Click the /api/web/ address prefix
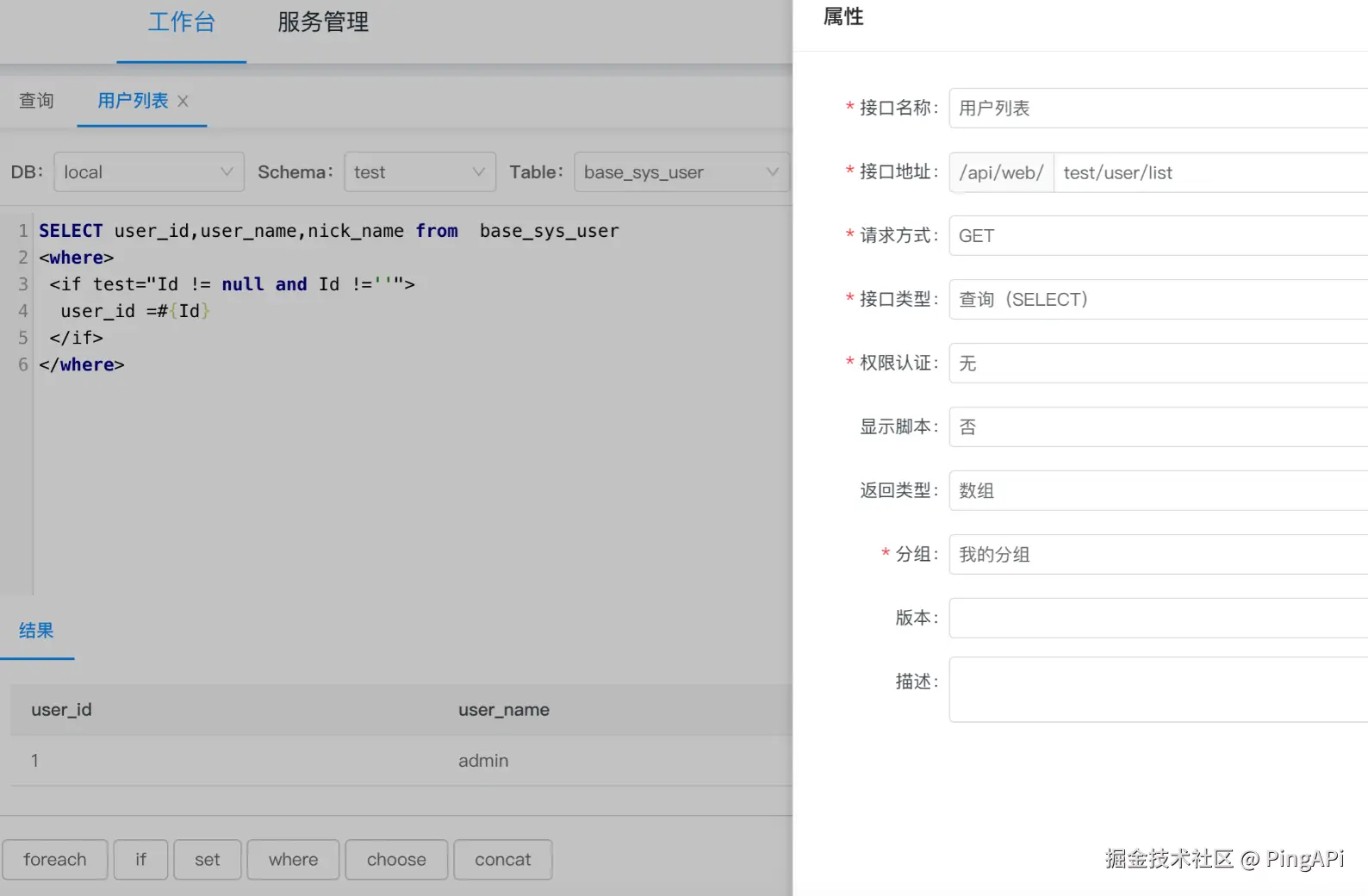This screenshot has width=1368, height=896. (x=1002, y=172)
